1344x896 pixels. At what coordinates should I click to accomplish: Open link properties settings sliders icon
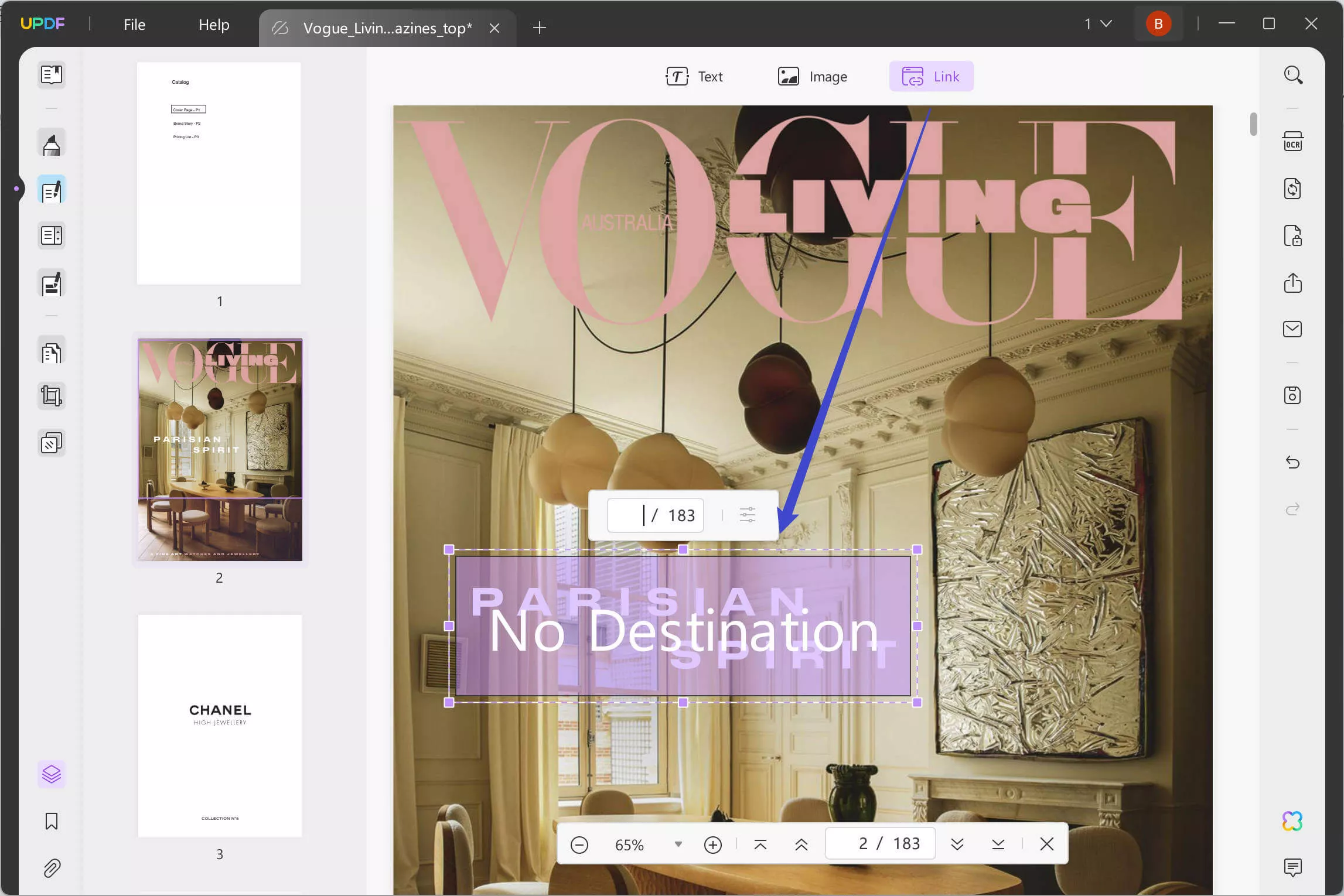[747, 515]
